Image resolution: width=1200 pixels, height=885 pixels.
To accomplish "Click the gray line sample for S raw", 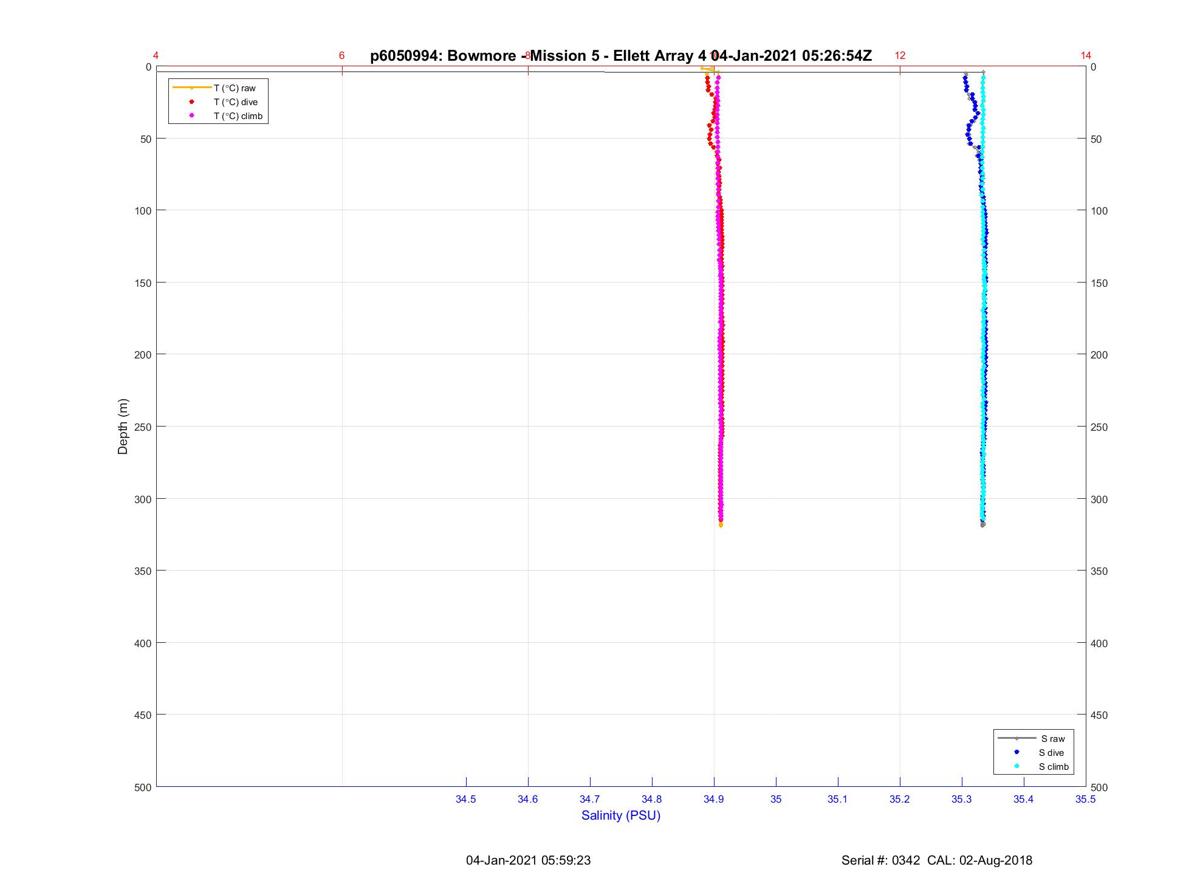I will pyautogui.click(x=1017, y=738).
